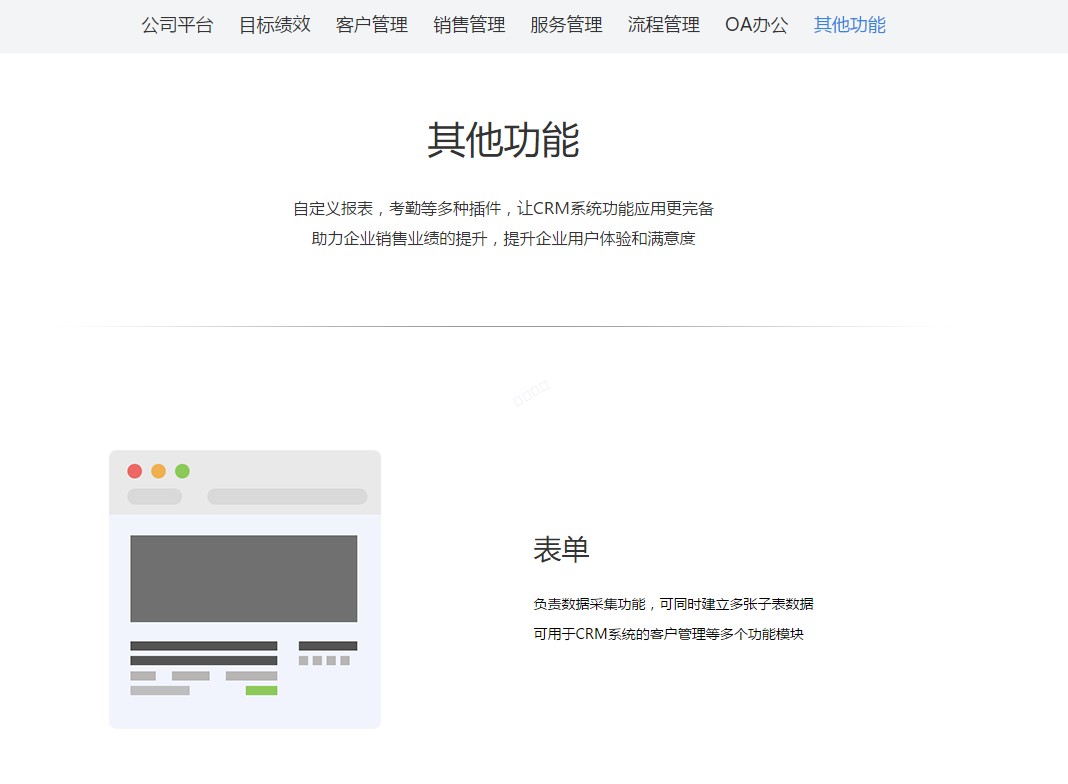The height and width of the screenshot is (784, 1068).
Task: Click the green circle in the mock window
Action: click(183, 471)
